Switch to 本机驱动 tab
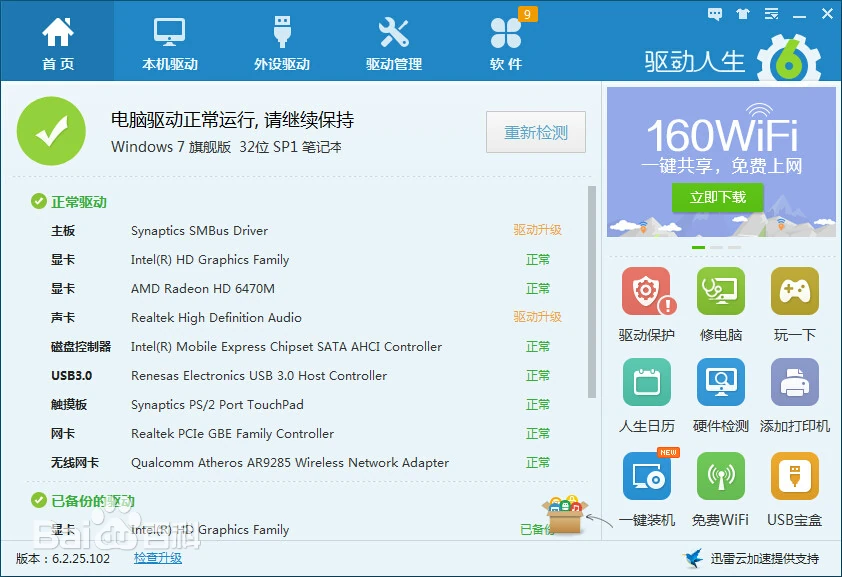The height and width of the screenshot is (577, 842). [x=170, y=42]
